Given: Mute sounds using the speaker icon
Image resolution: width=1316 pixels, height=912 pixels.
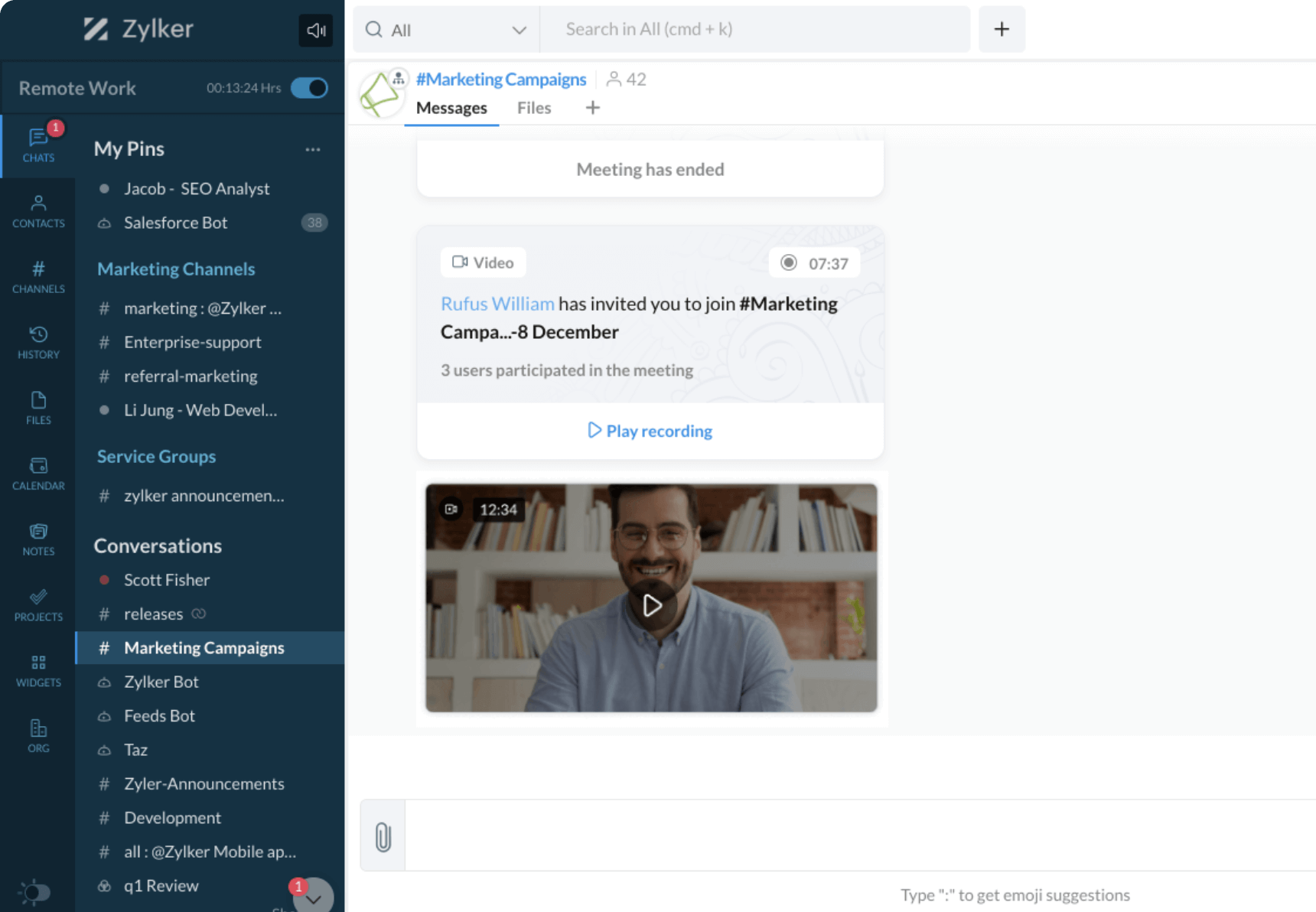Looking at the screenshot, I should 315,29.
